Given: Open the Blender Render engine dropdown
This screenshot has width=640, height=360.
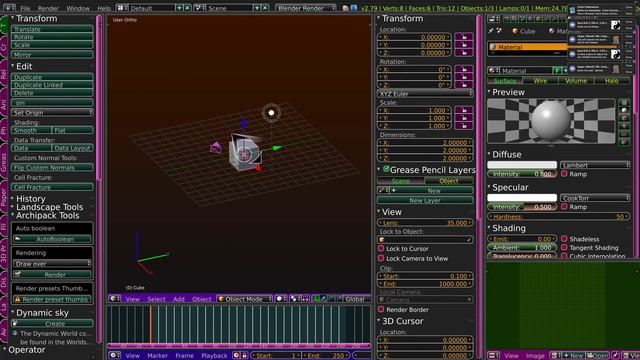Looking at the screenshot, I should (x=306, y=8).
